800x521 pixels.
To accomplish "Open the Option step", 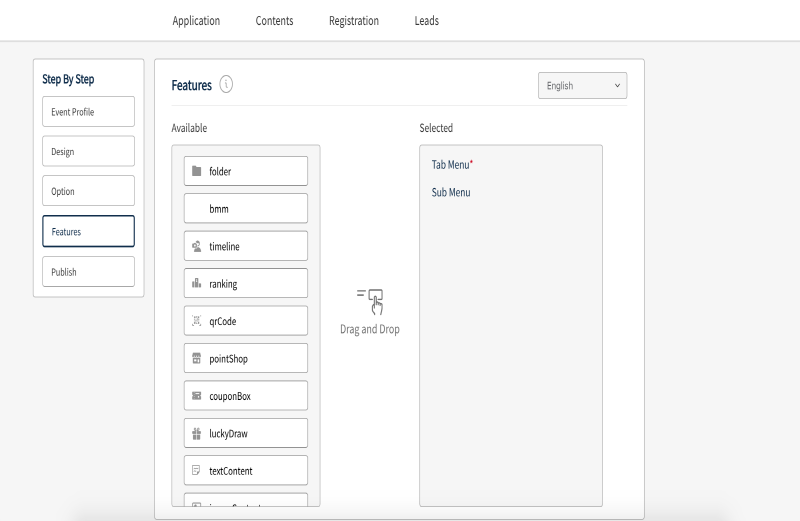I will [x=88, y=191].
